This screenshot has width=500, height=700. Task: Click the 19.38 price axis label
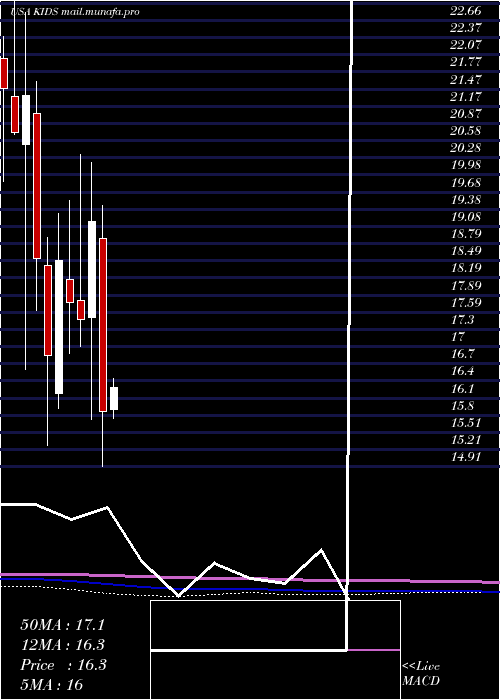click(465, 200)
